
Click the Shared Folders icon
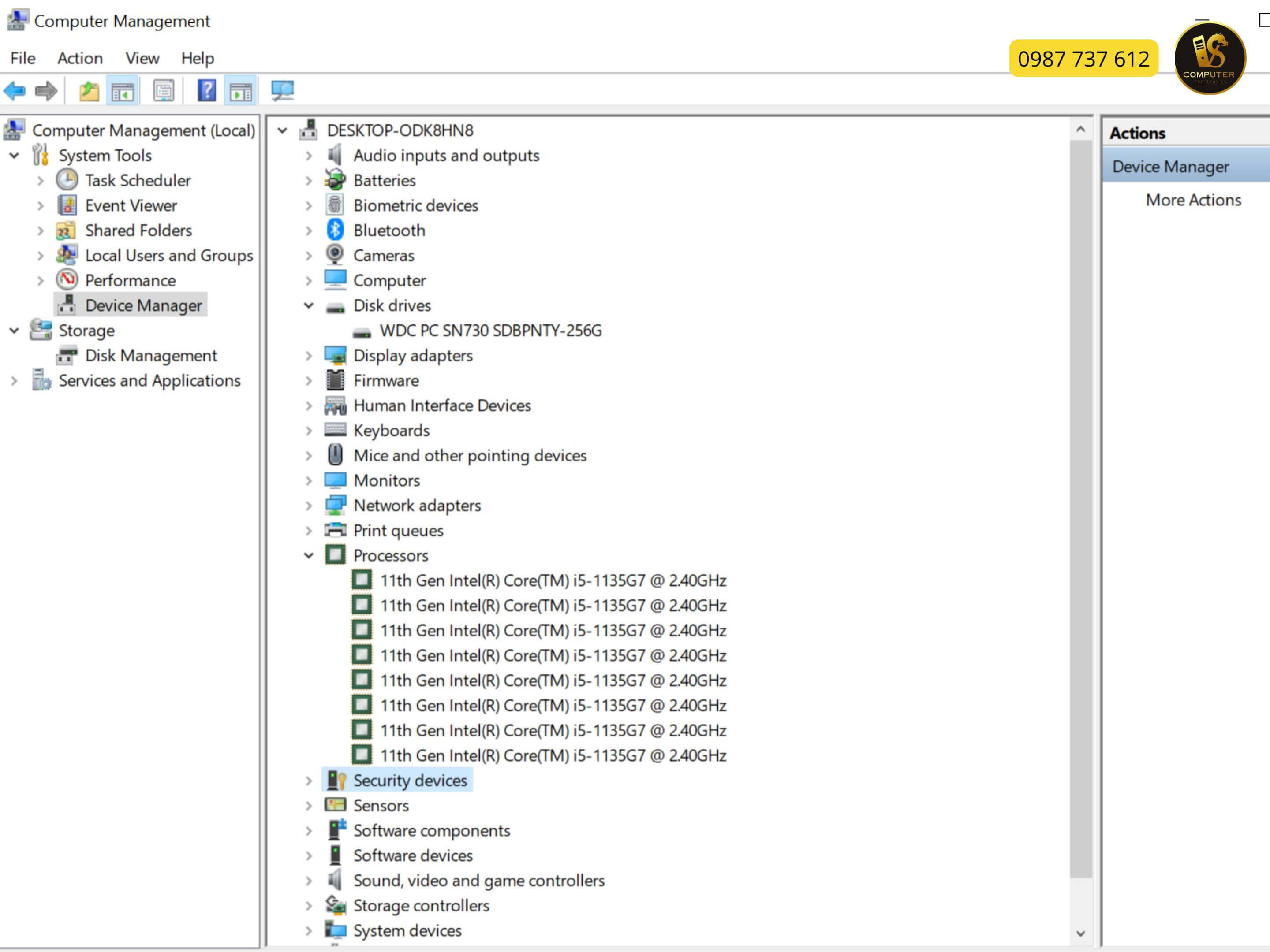[x=66, y=230]
